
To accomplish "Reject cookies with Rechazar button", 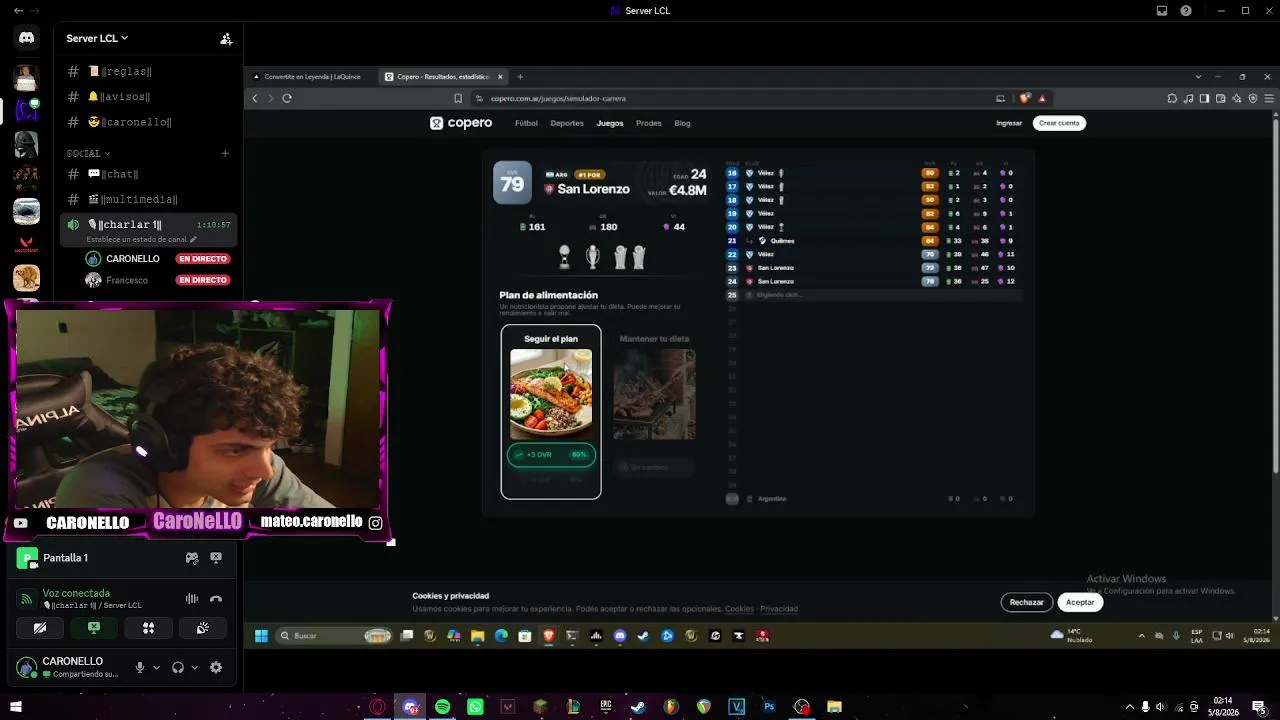I will (1026, 602).
